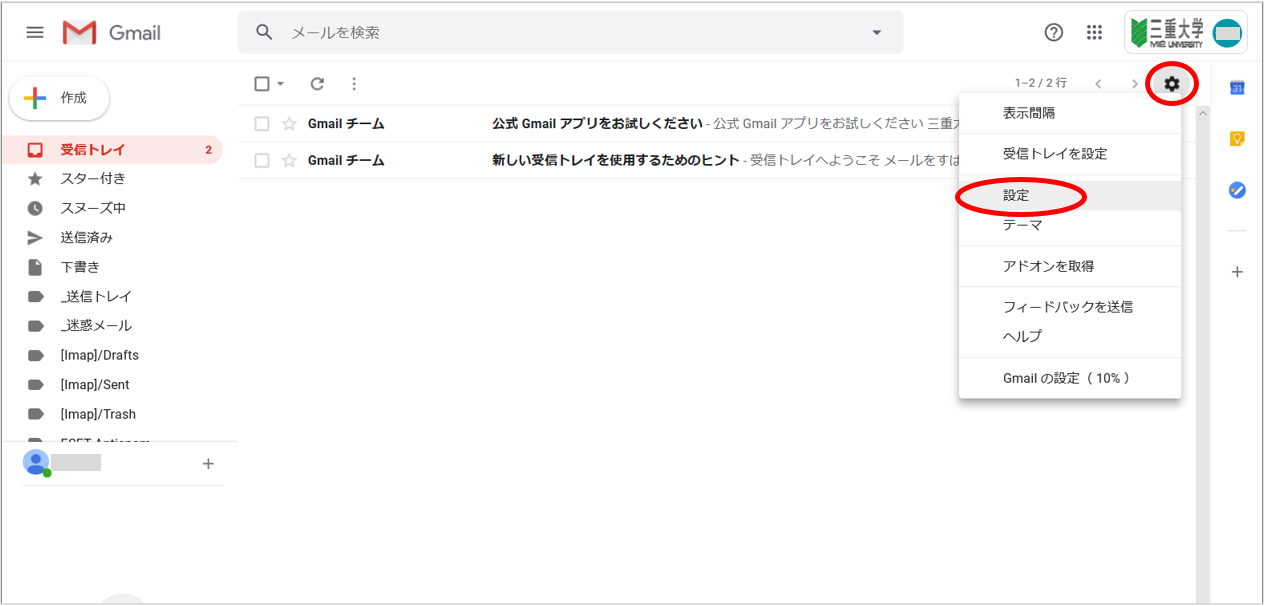Open the Google apps grid
The width and height of the screenshot is (1265, 606).
pyautogui.click(x=1094, y=32)
